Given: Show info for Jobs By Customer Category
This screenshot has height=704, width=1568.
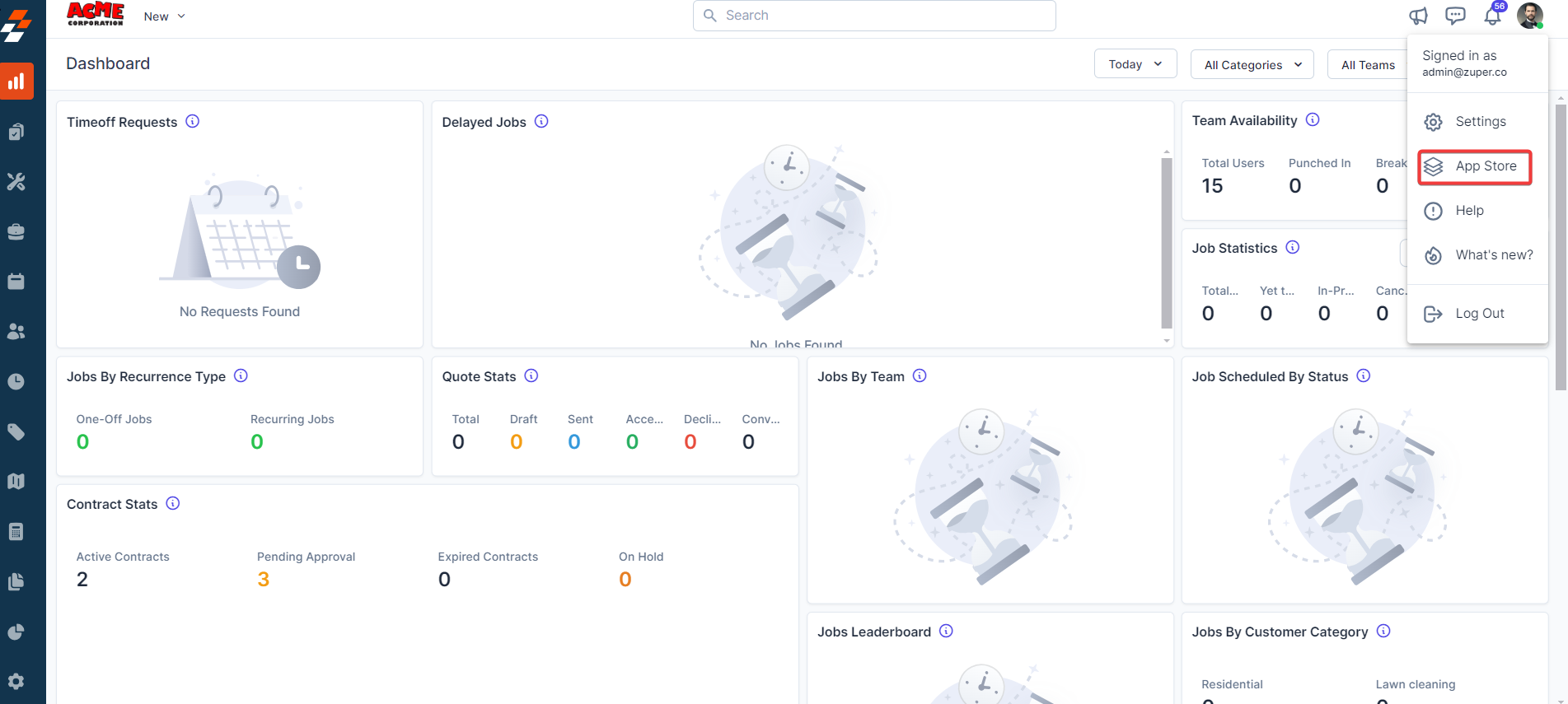Looking at the screenshot, I should [1383, 631].
